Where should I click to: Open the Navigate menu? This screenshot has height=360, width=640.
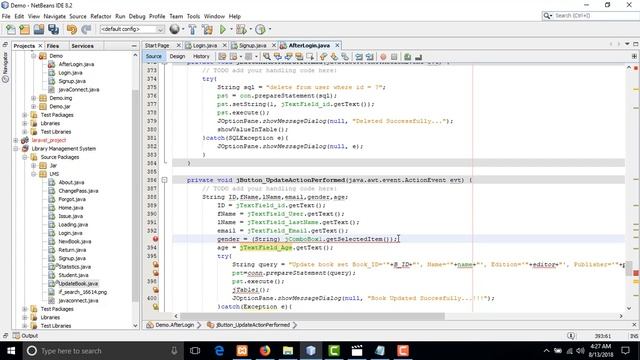click(54, 16)
